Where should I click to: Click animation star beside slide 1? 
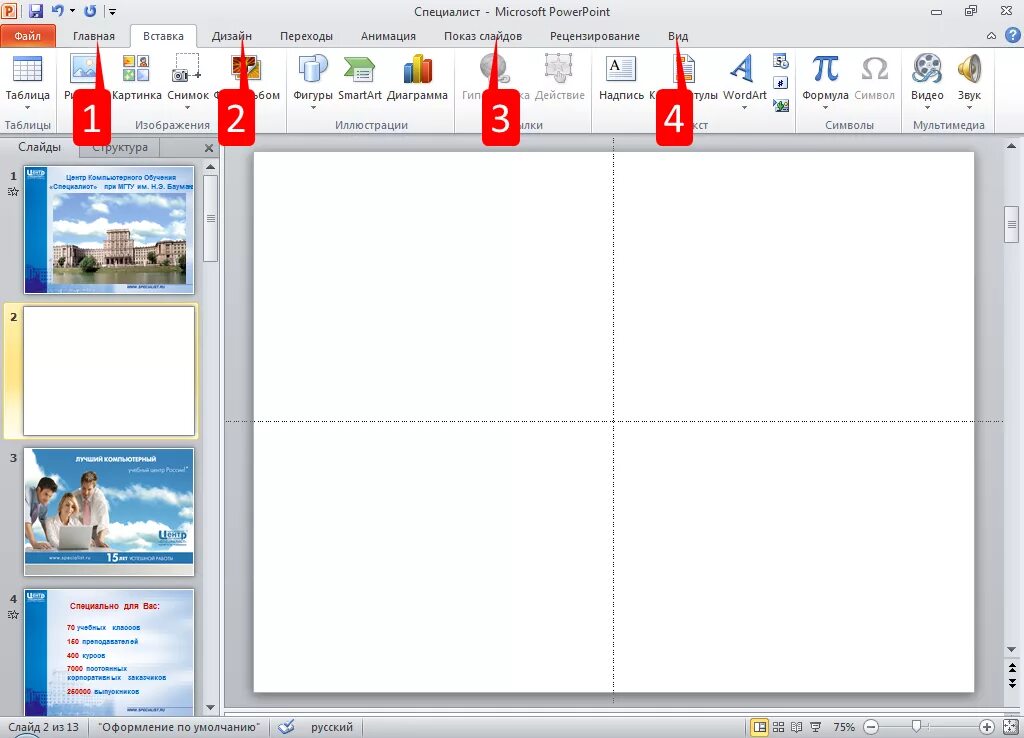point(13,191)
